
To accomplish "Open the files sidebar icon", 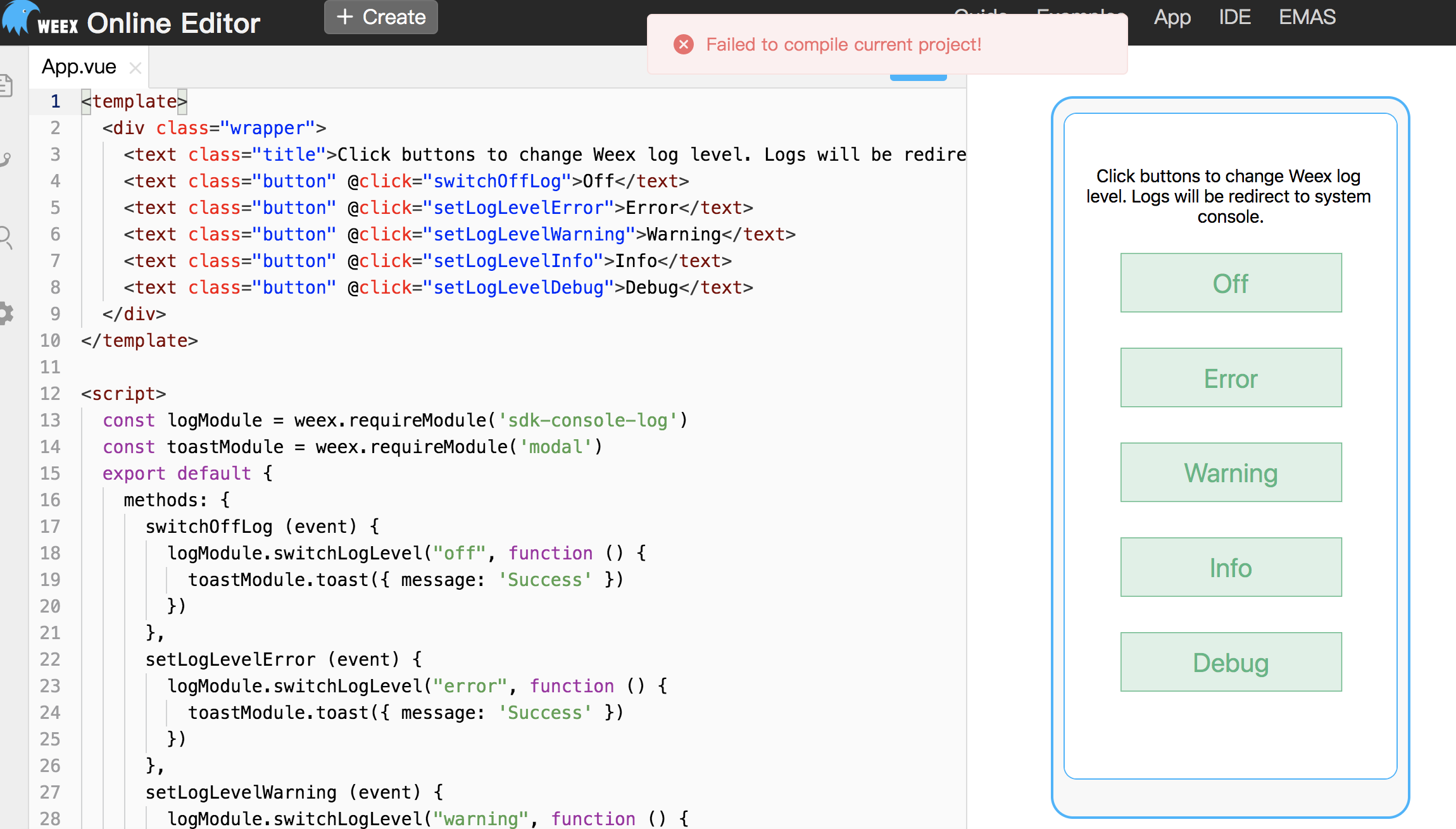I will pos(6,86).
